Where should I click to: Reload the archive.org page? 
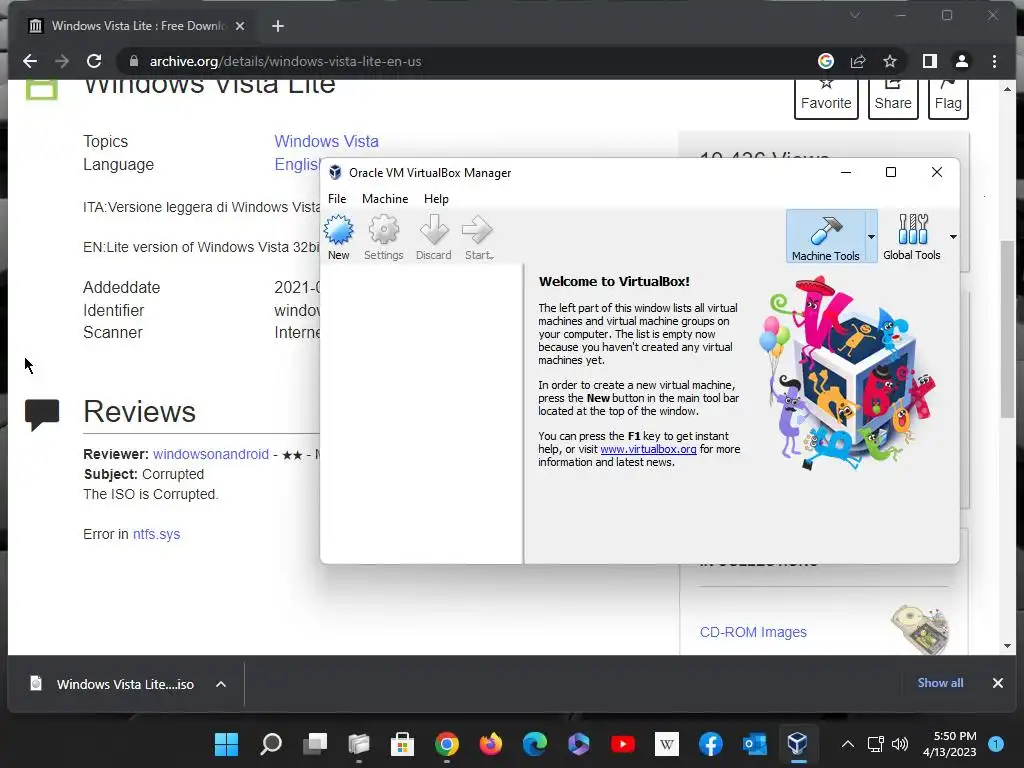(94, 61)
